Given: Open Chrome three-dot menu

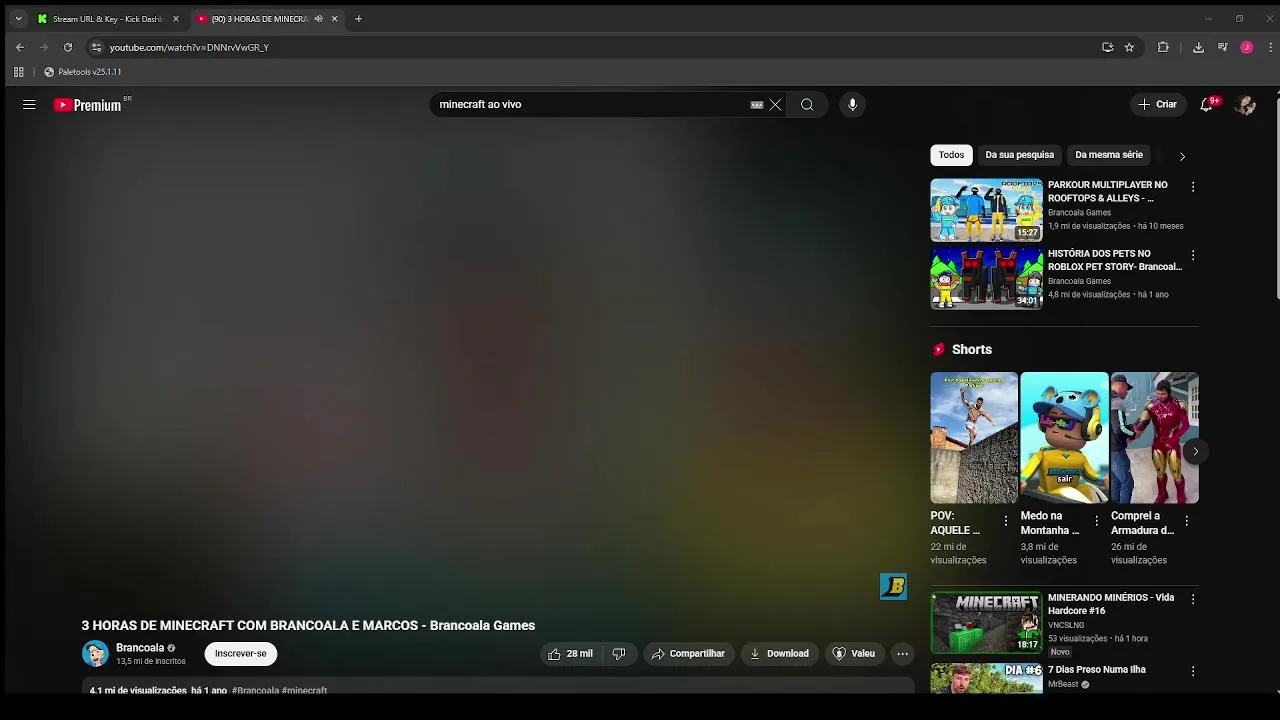Looking at the screenshot, I should click(x=1270, y=47).
